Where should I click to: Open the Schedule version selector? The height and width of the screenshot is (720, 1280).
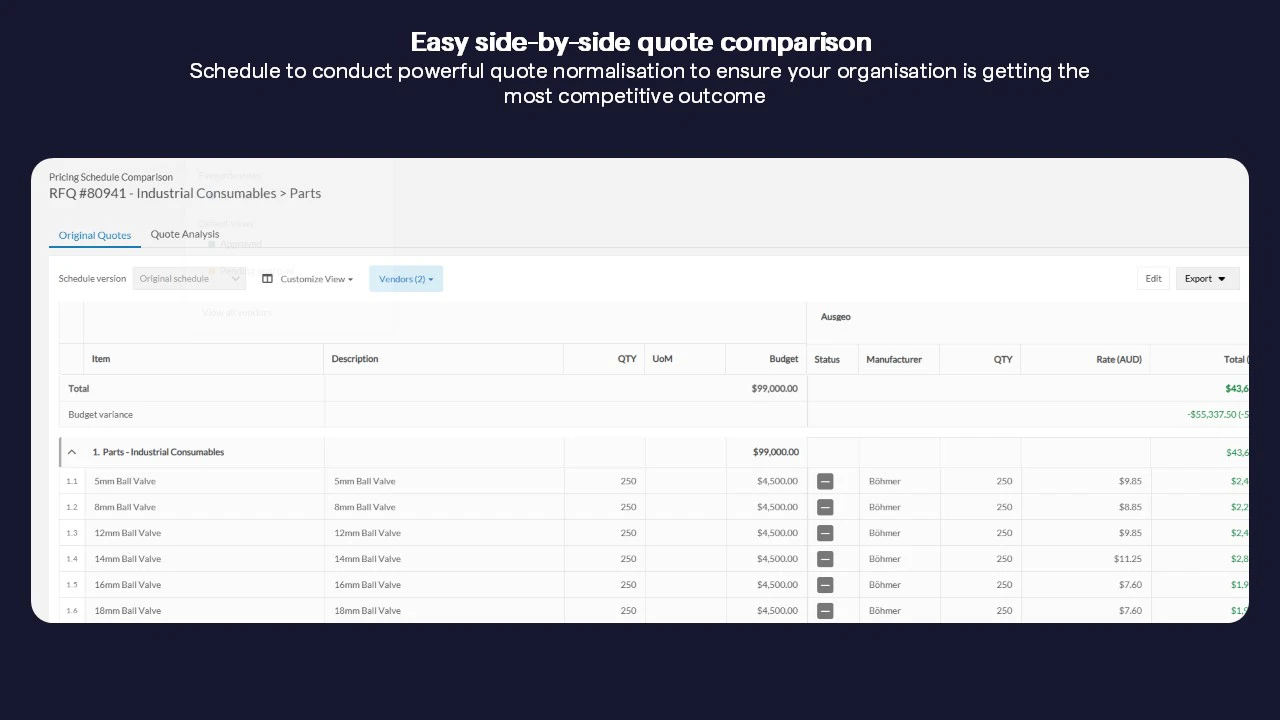click(x=189, y=279)
